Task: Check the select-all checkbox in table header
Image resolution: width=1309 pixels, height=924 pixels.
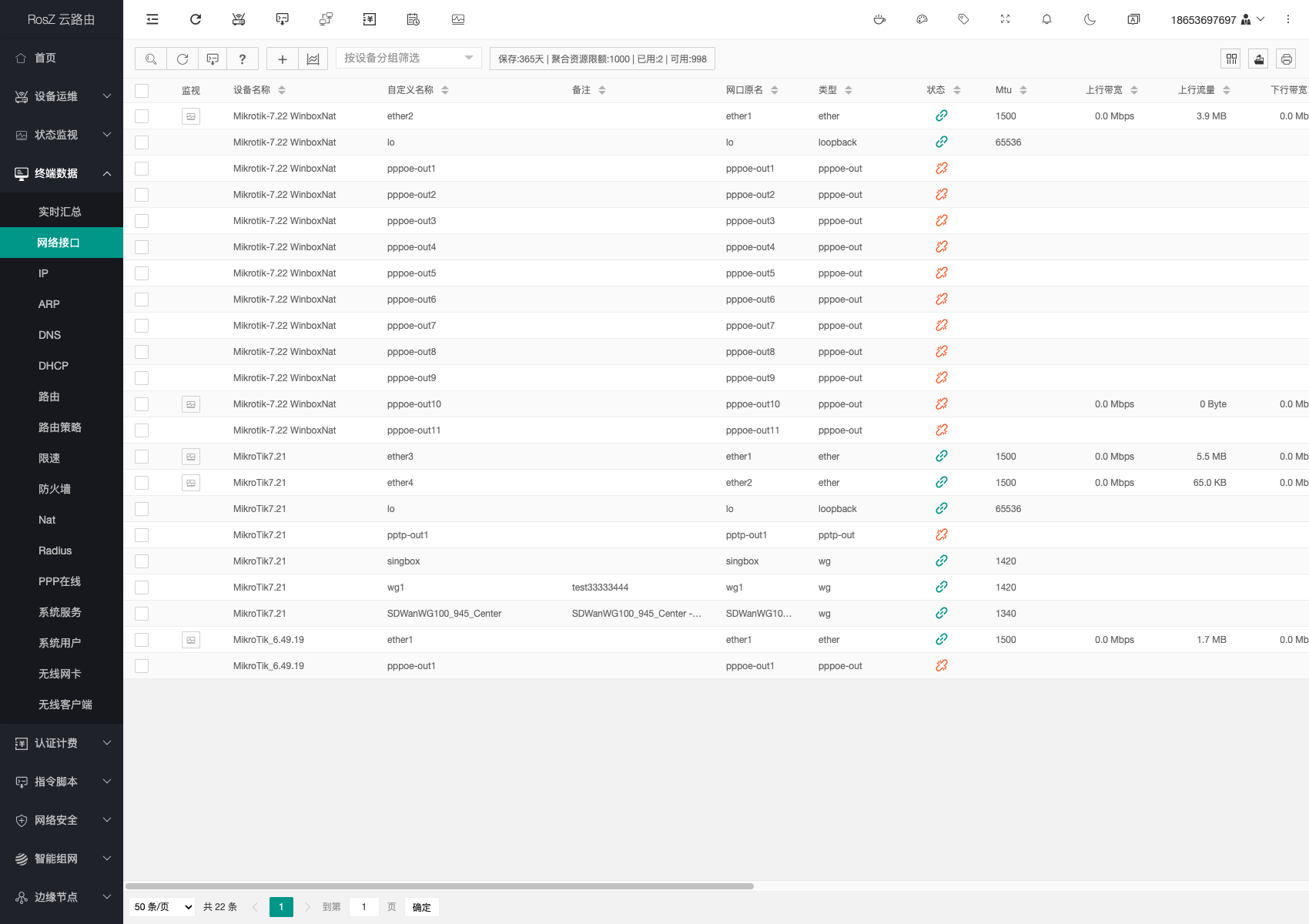Action: pos(142,91)
